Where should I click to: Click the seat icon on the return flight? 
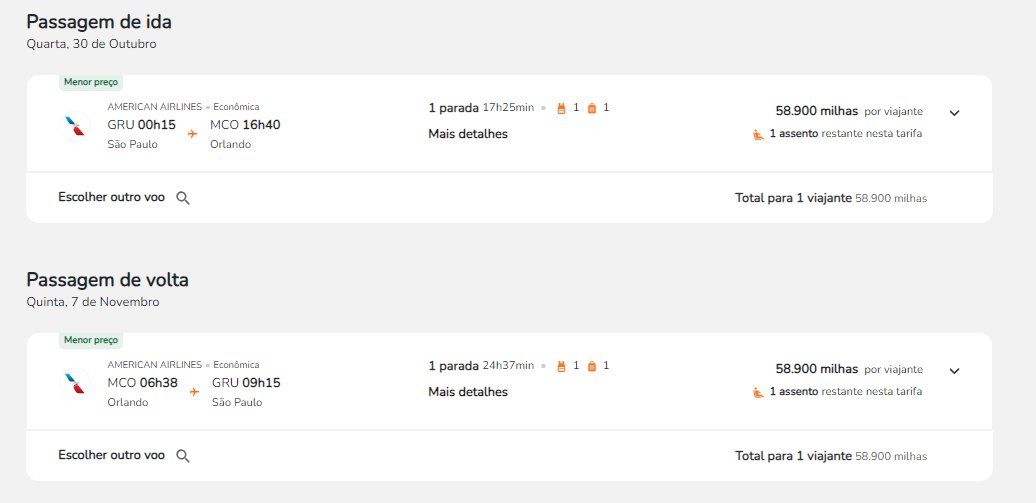[x=758, y=392]
